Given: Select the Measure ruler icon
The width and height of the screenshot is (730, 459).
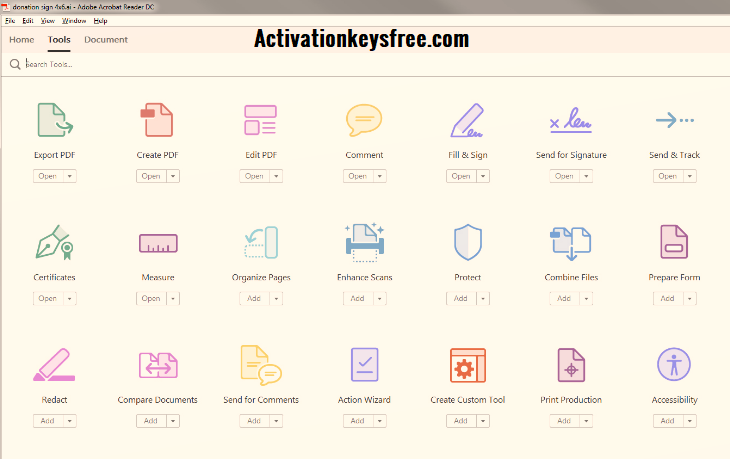Looking at the screenshot, I should pos(158,243).
